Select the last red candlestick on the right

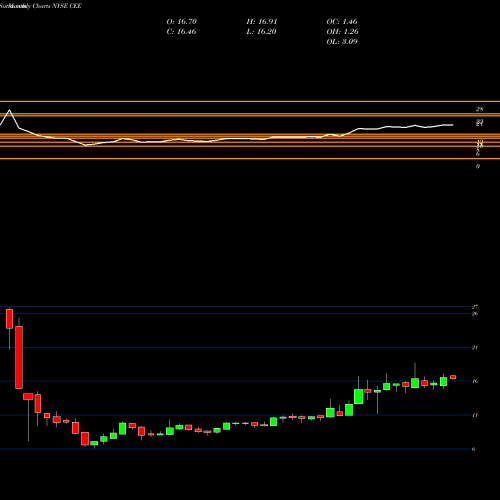click(x=453, y=377)
